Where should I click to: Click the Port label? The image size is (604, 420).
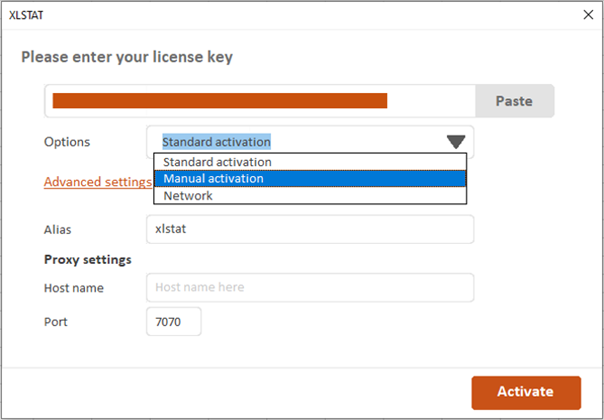[x=56, y=322]
